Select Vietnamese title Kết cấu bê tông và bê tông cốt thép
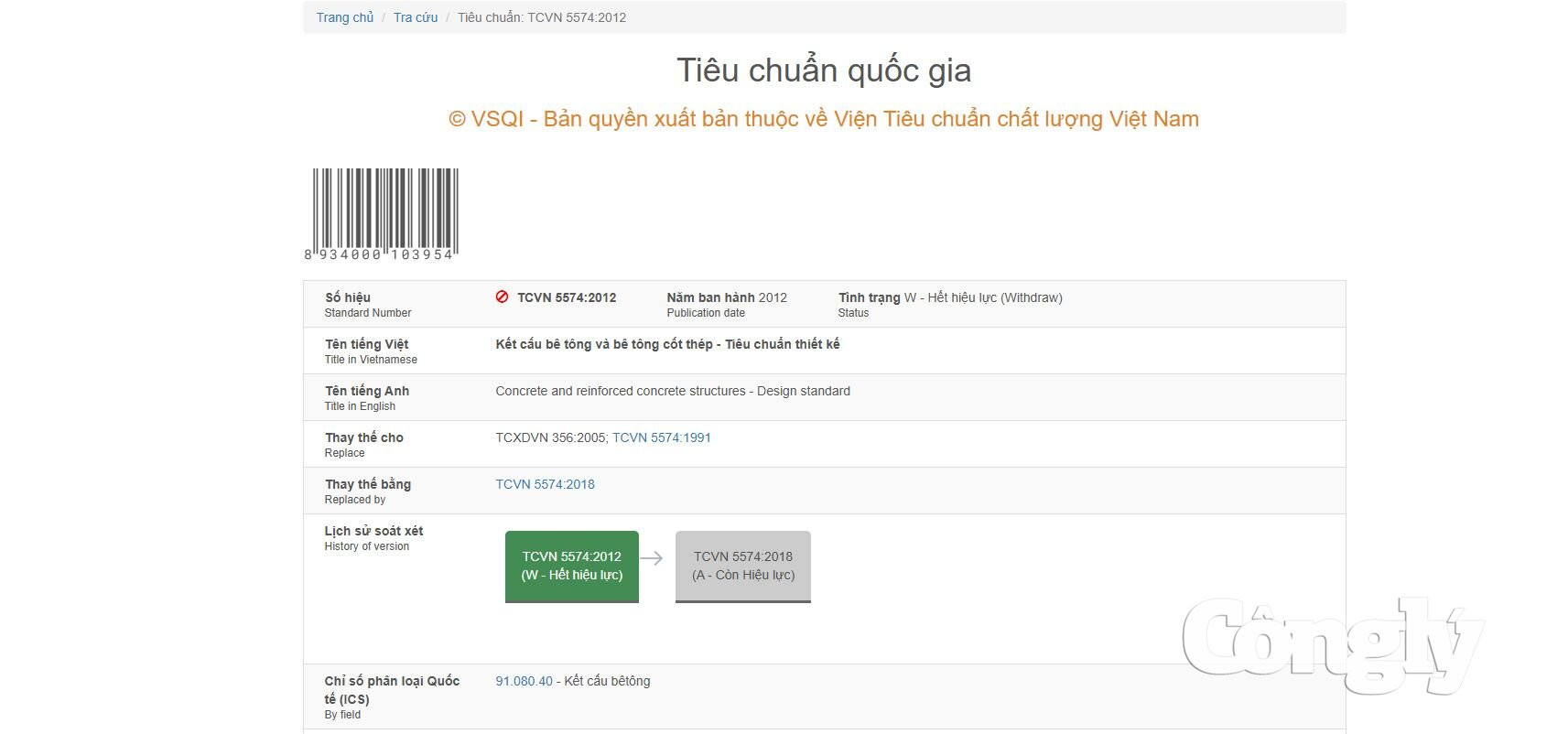The width and height of the screenshot is (1568, 734). (x=667, y=344)
